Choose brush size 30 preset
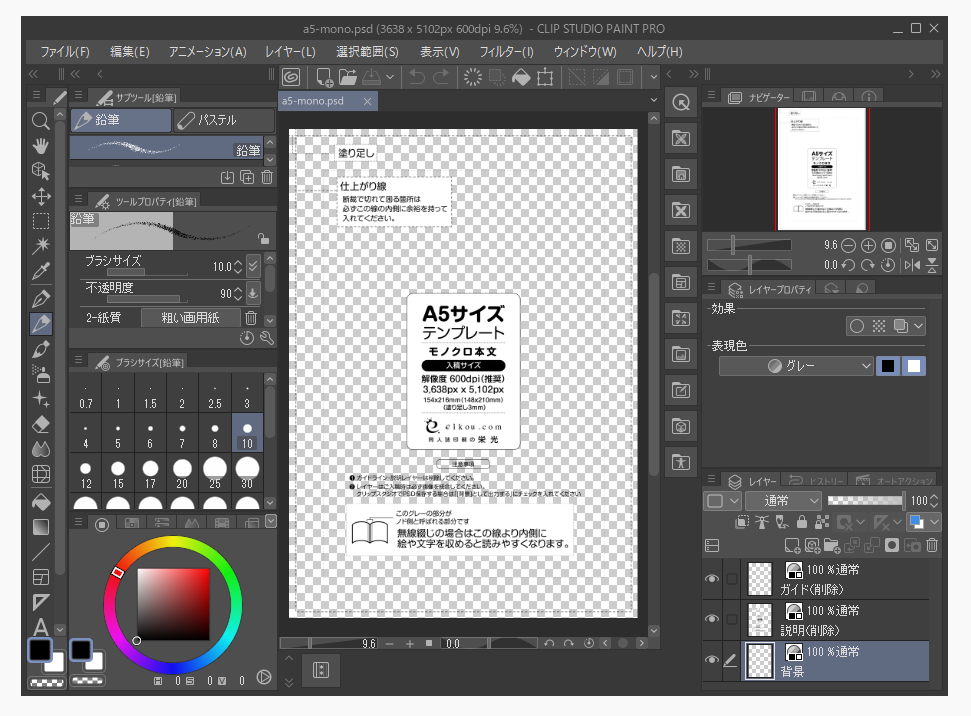Viewport: 971px width, 716px height. click(x=247, y=473)
